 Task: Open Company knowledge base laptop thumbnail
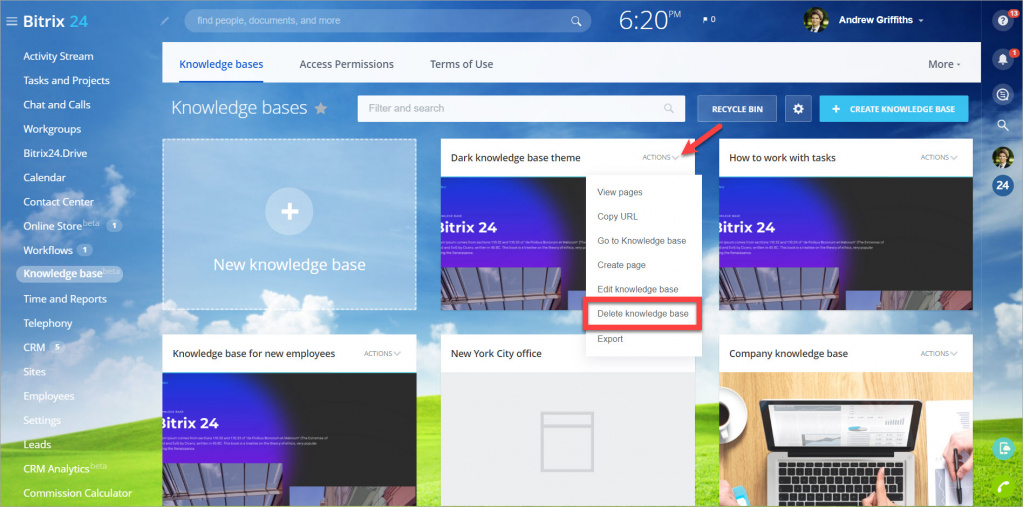coord(846,439)
